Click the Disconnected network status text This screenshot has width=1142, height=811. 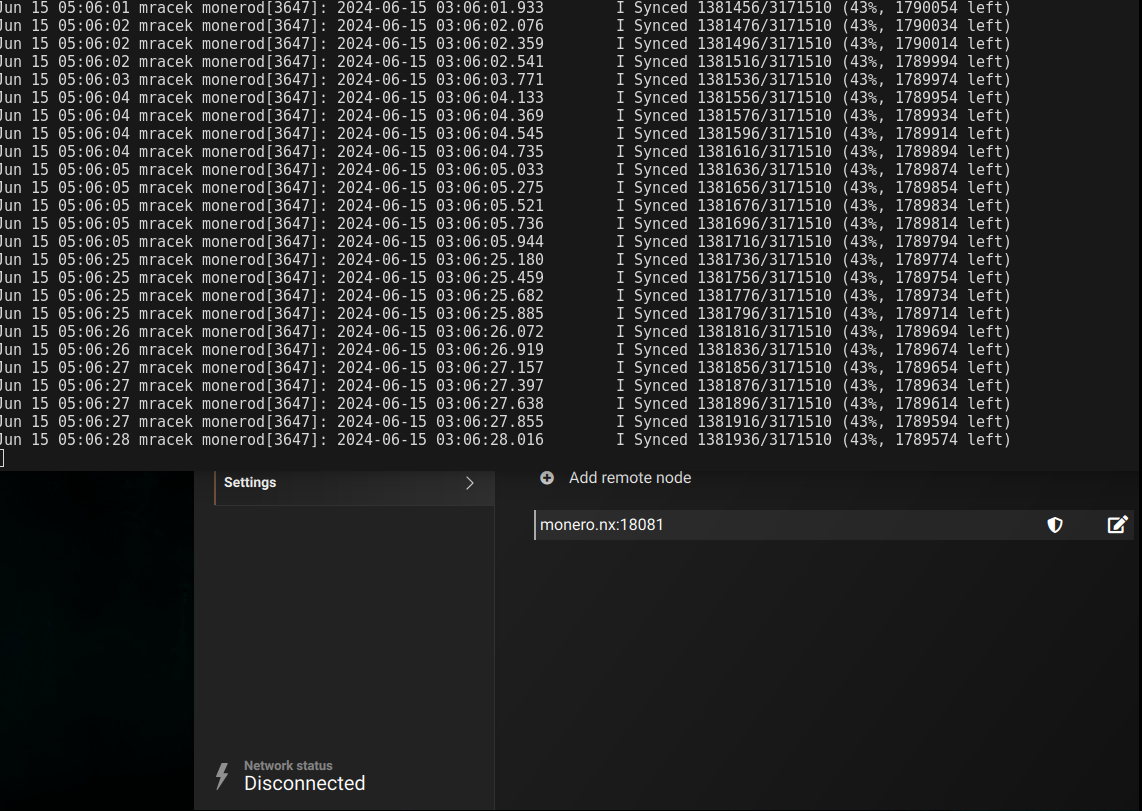click(x=304, y=783)
